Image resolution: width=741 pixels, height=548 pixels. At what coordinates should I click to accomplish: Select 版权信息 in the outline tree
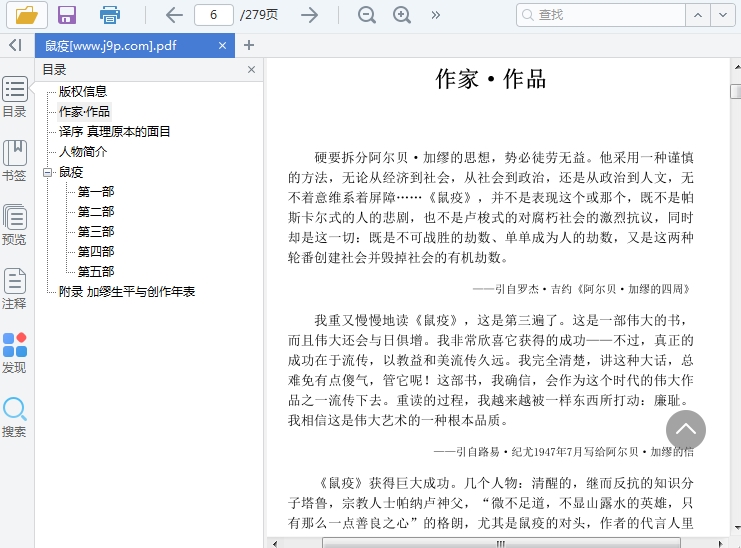coord(83,91)
